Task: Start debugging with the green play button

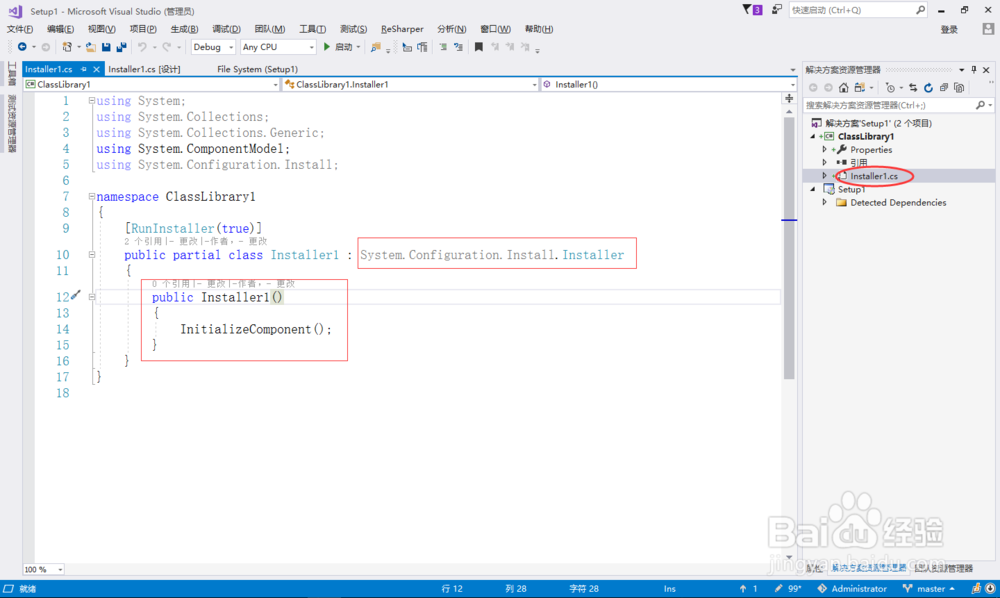Action: click(327, 47)
